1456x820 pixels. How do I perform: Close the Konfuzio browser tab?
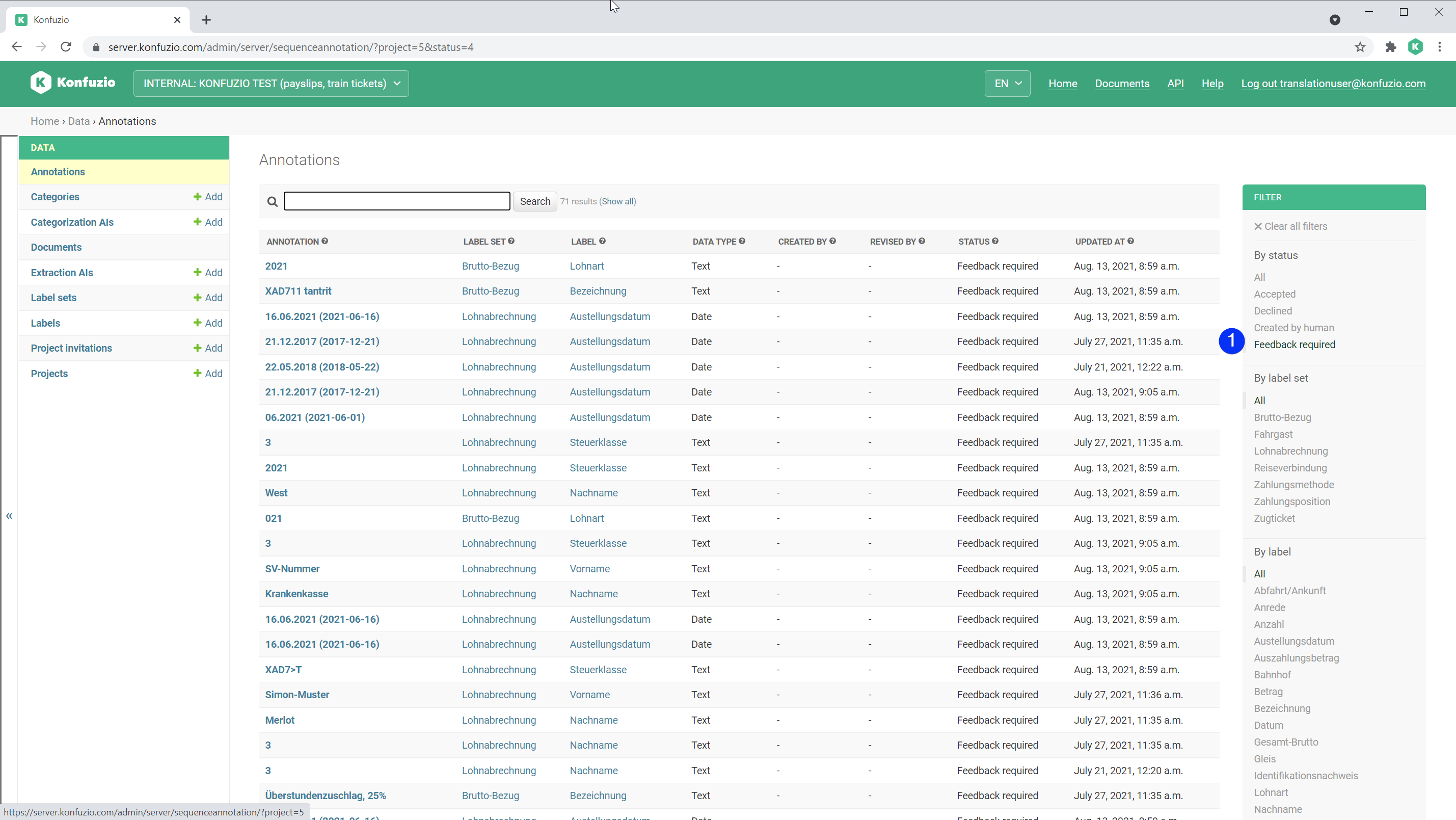[177, 20]
